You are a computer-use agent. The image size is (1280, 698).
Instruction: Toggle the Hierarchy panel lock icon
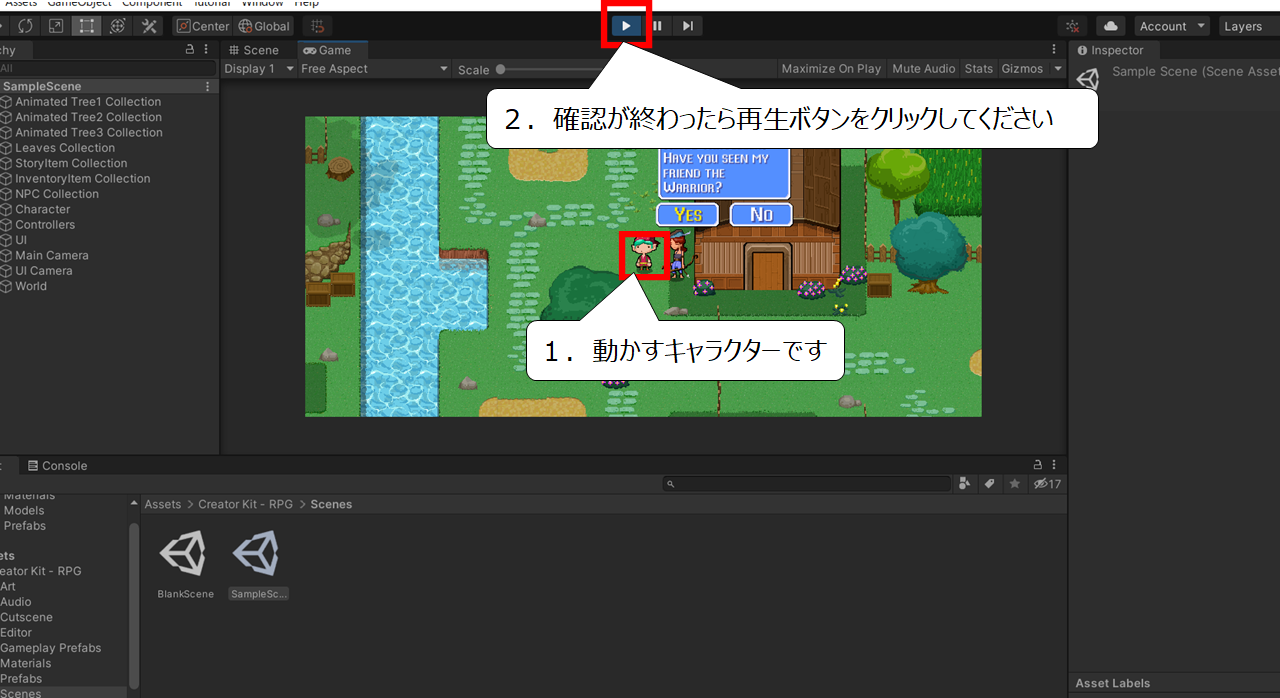(190, 50)
